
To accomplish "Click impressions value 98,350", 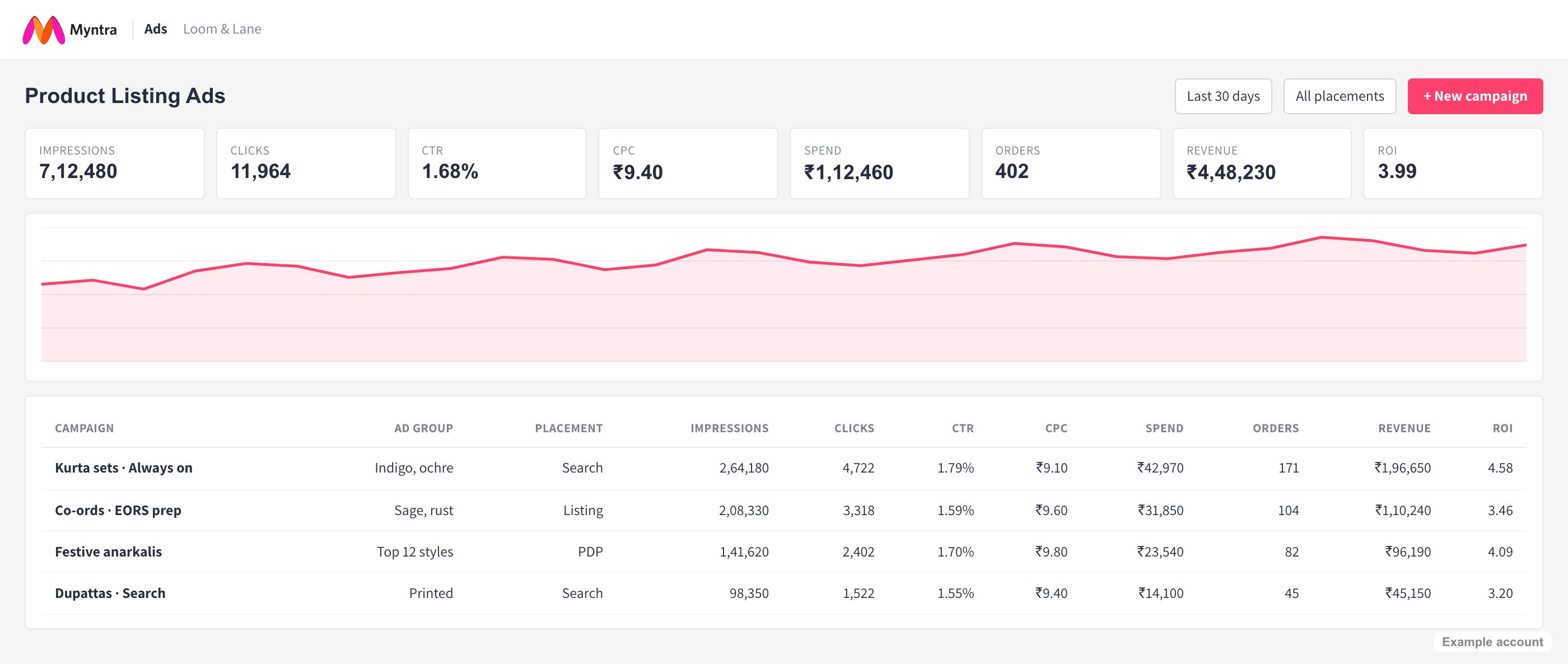I will click(749, 593).
